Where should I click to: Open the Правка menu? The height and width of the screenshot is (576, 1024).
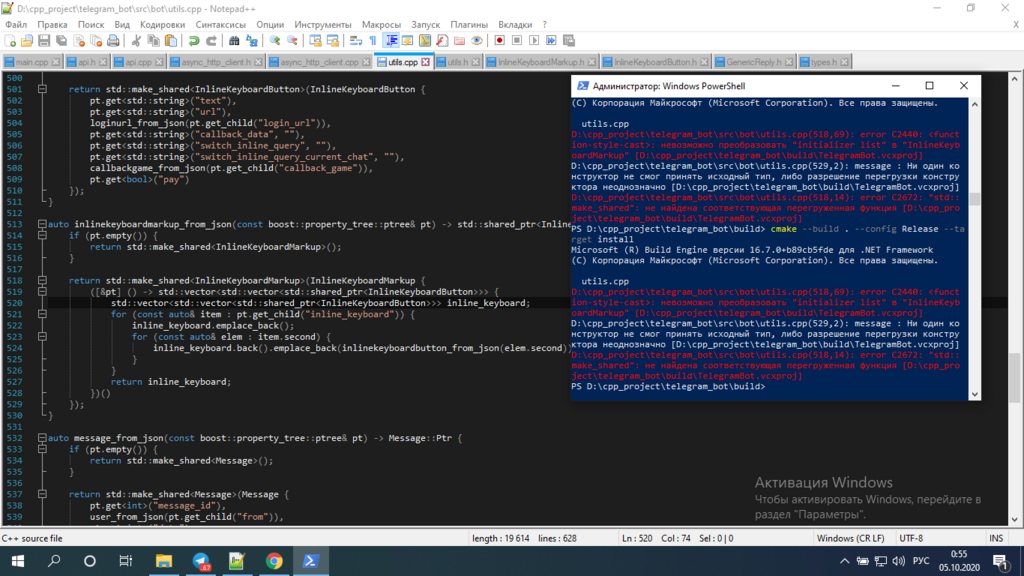tap(52, 24)
